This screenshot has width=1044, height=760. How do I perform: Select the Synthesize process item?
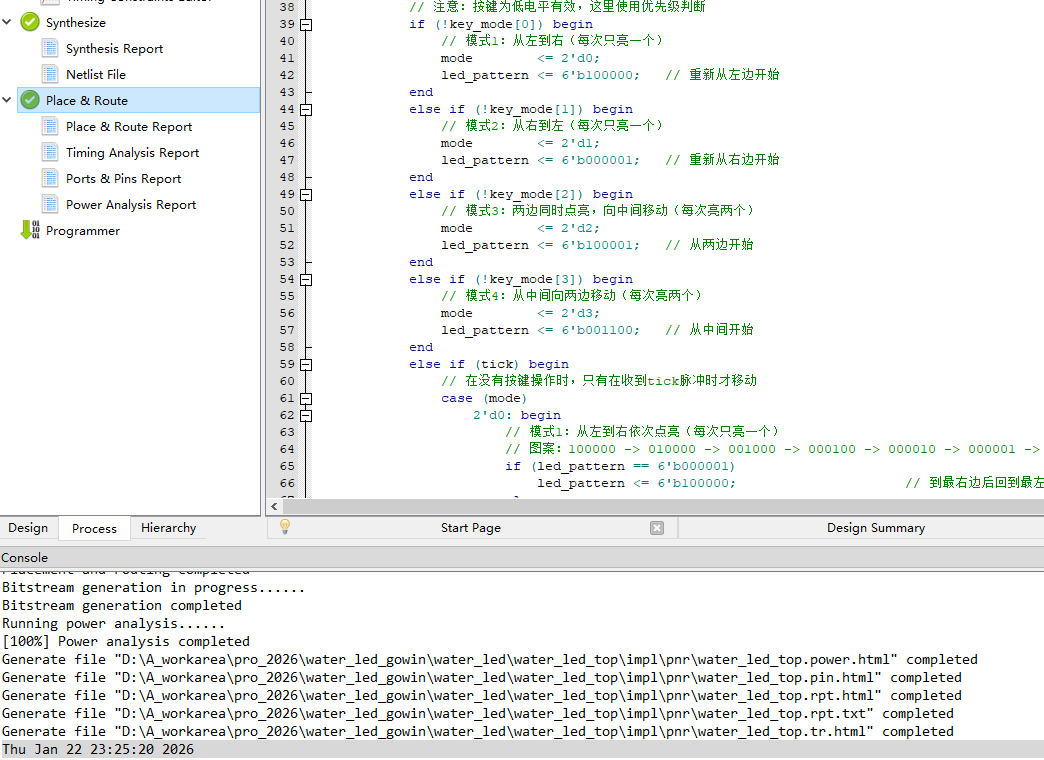(x=76, y=22)
